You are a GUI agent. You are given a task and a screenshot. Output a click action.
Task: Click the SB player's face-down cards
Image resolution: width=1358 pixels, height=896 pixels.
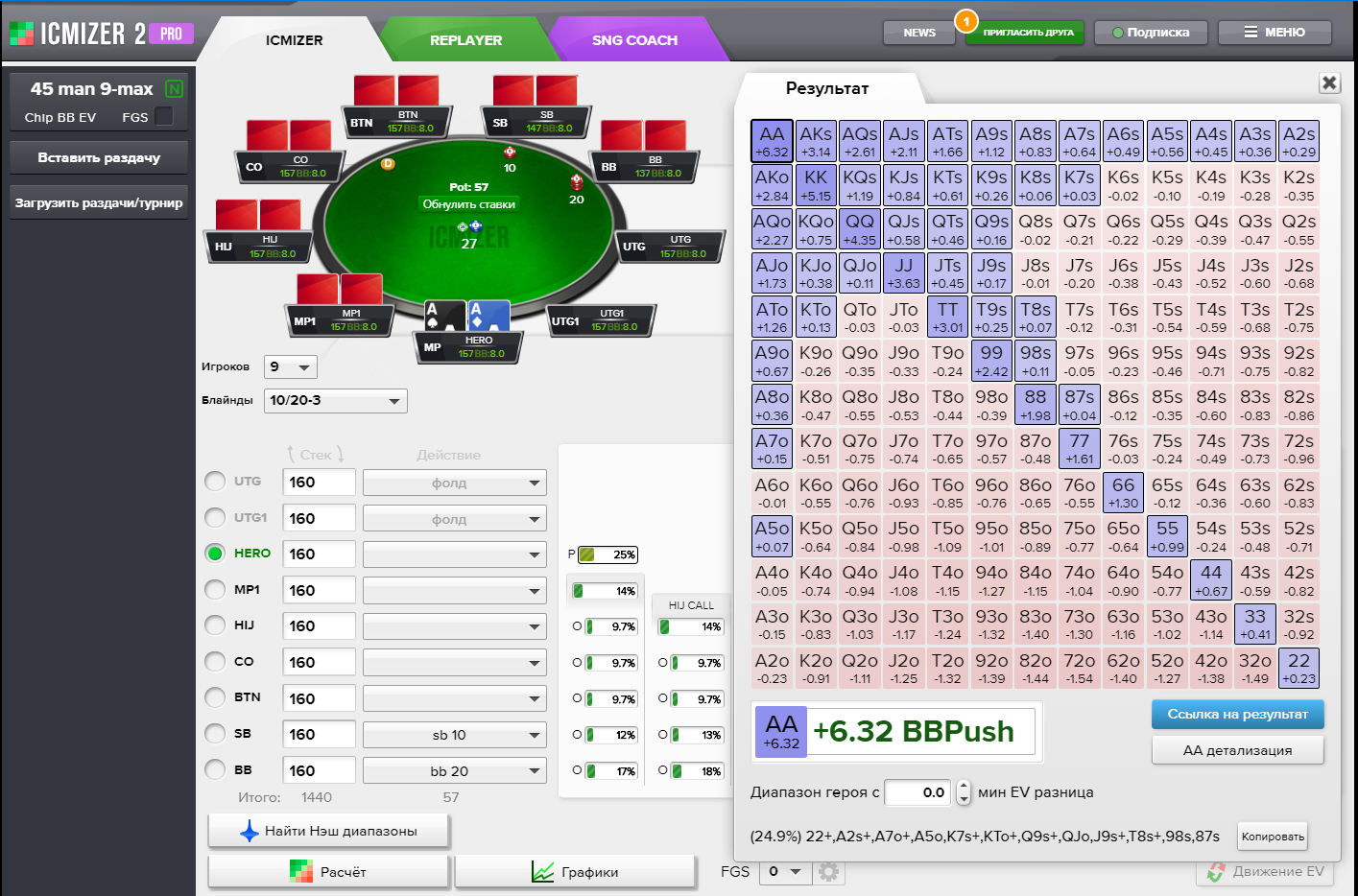pyautogui.click(x=536, y=91)
